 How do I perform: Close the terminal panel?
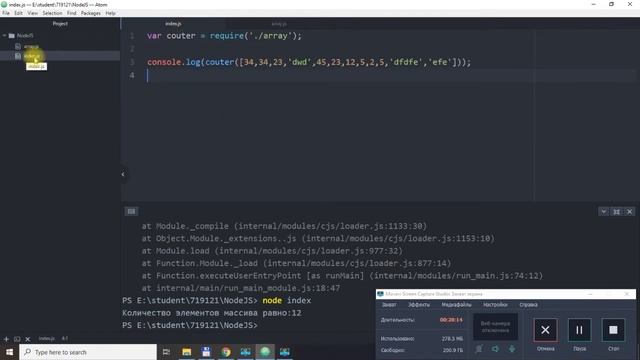pyautogui.click(x=629, y=211)
